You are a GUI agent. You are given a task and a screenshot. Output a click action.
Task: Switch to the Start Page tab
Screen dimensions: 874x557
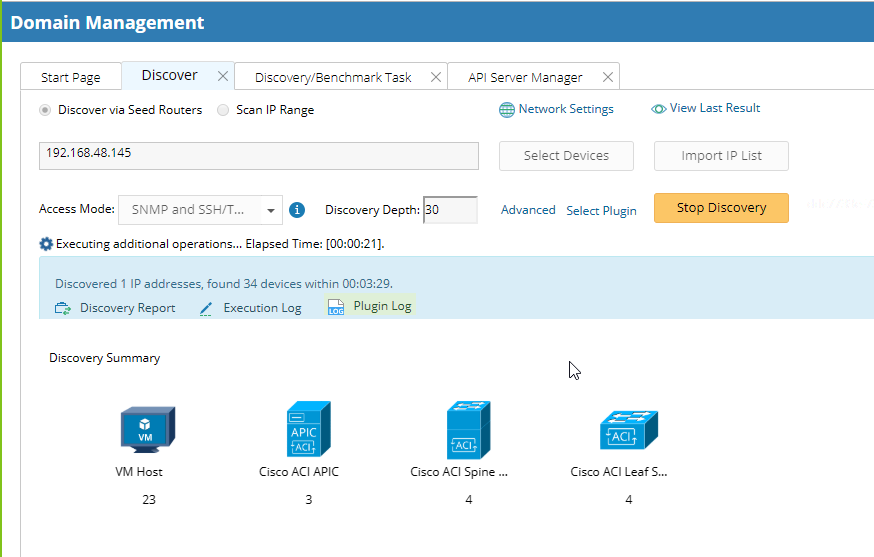[x=70, y=77]
